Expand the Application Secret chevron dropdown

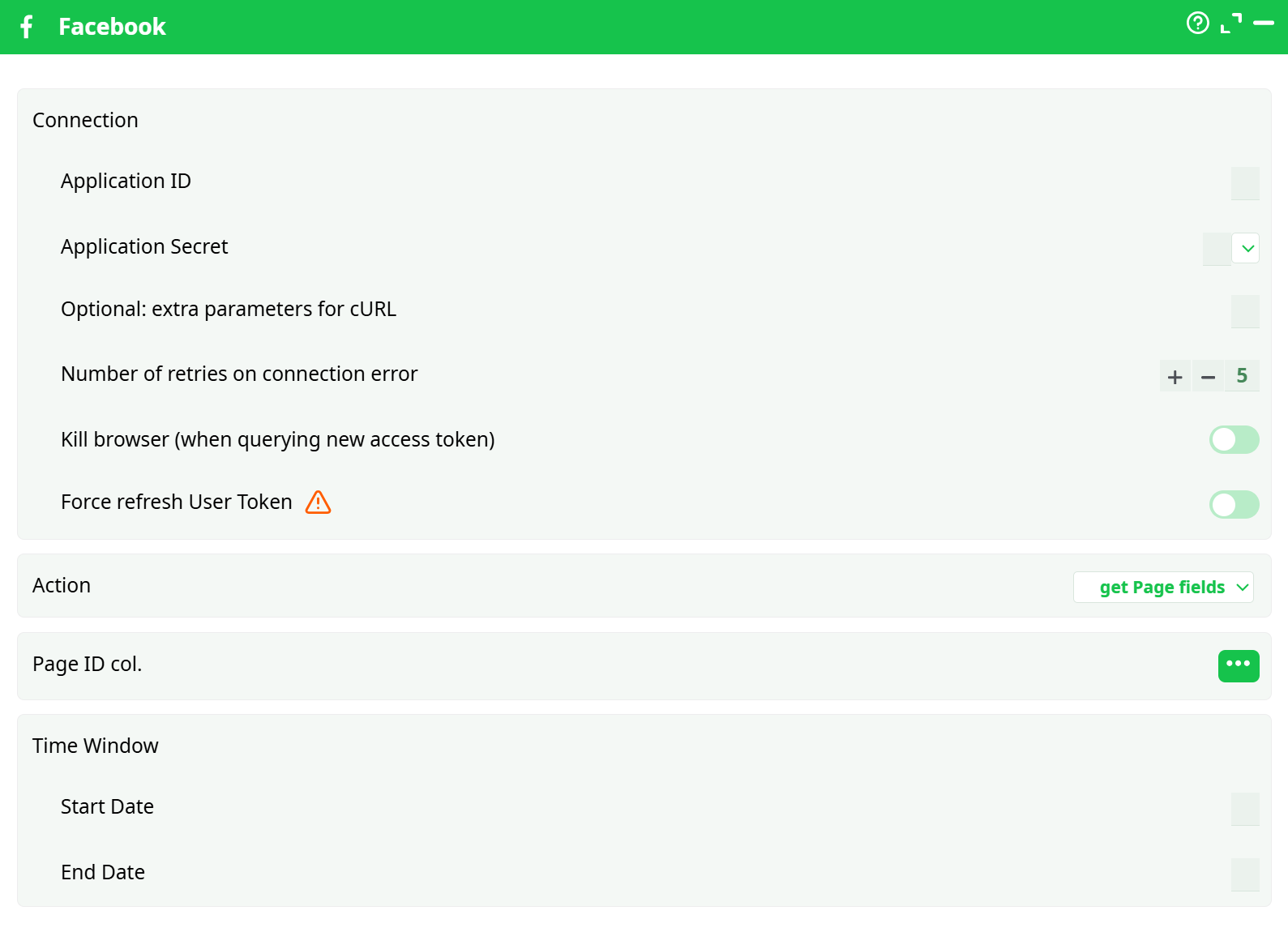point(1247,248)
